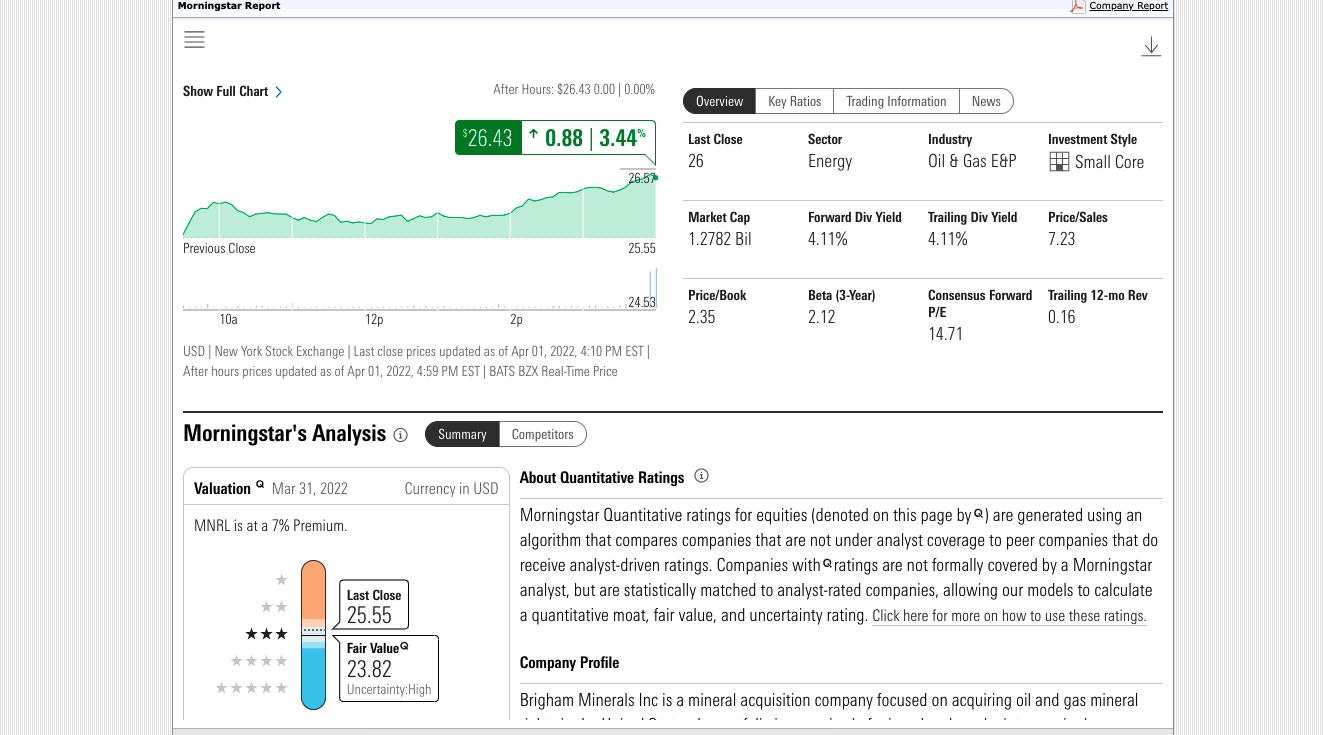Click the Price/Sales value 7.23
Viewport: 1323px width, 735px height.
pos(1062,239)
